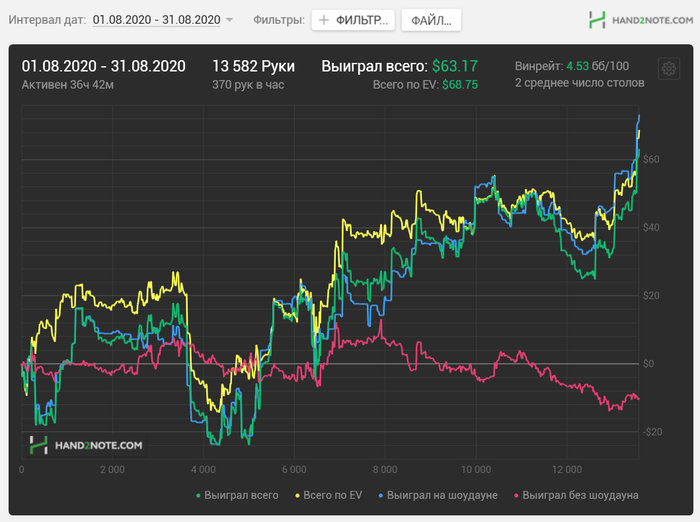Toggle green Выиграл всего legend dot
This screenshot has width=700, height=522.
click(198, 496)
